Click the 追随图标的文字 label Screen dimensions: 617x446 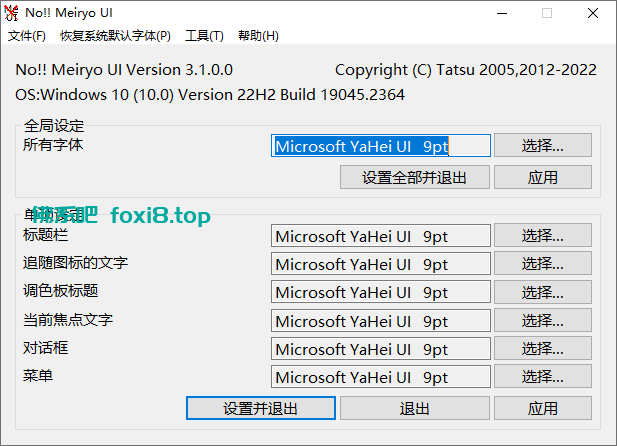(x=76, y=263)
